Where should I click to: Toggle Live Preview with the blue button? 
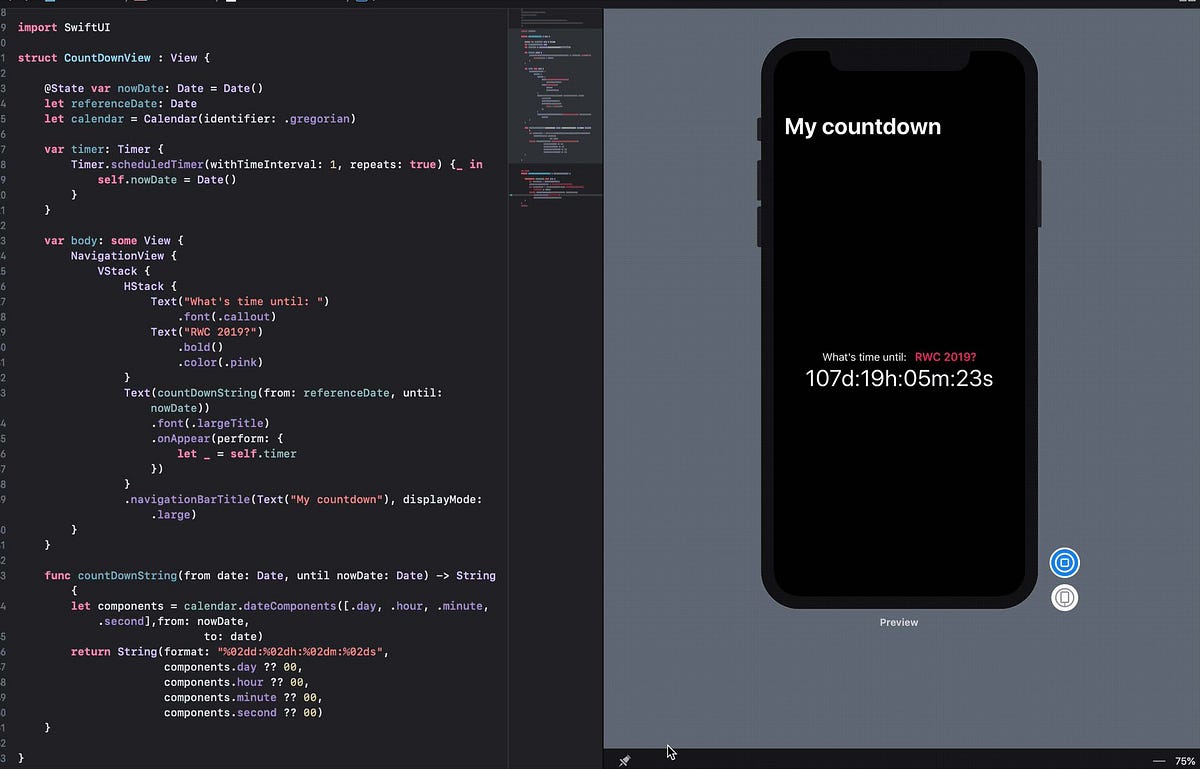[x=1064, y=562]
